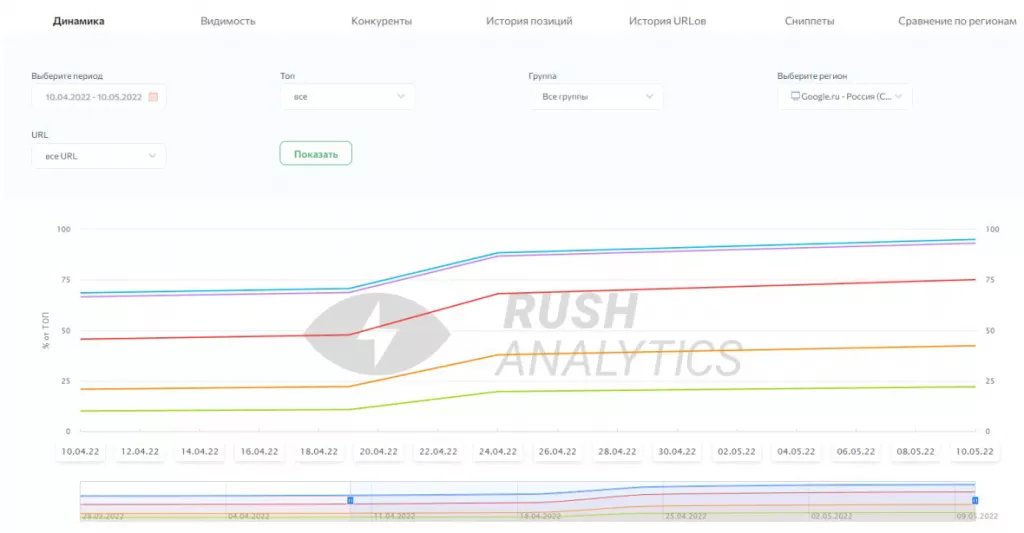Open the URL dropdown showing все URL

[x=99, y=156]
